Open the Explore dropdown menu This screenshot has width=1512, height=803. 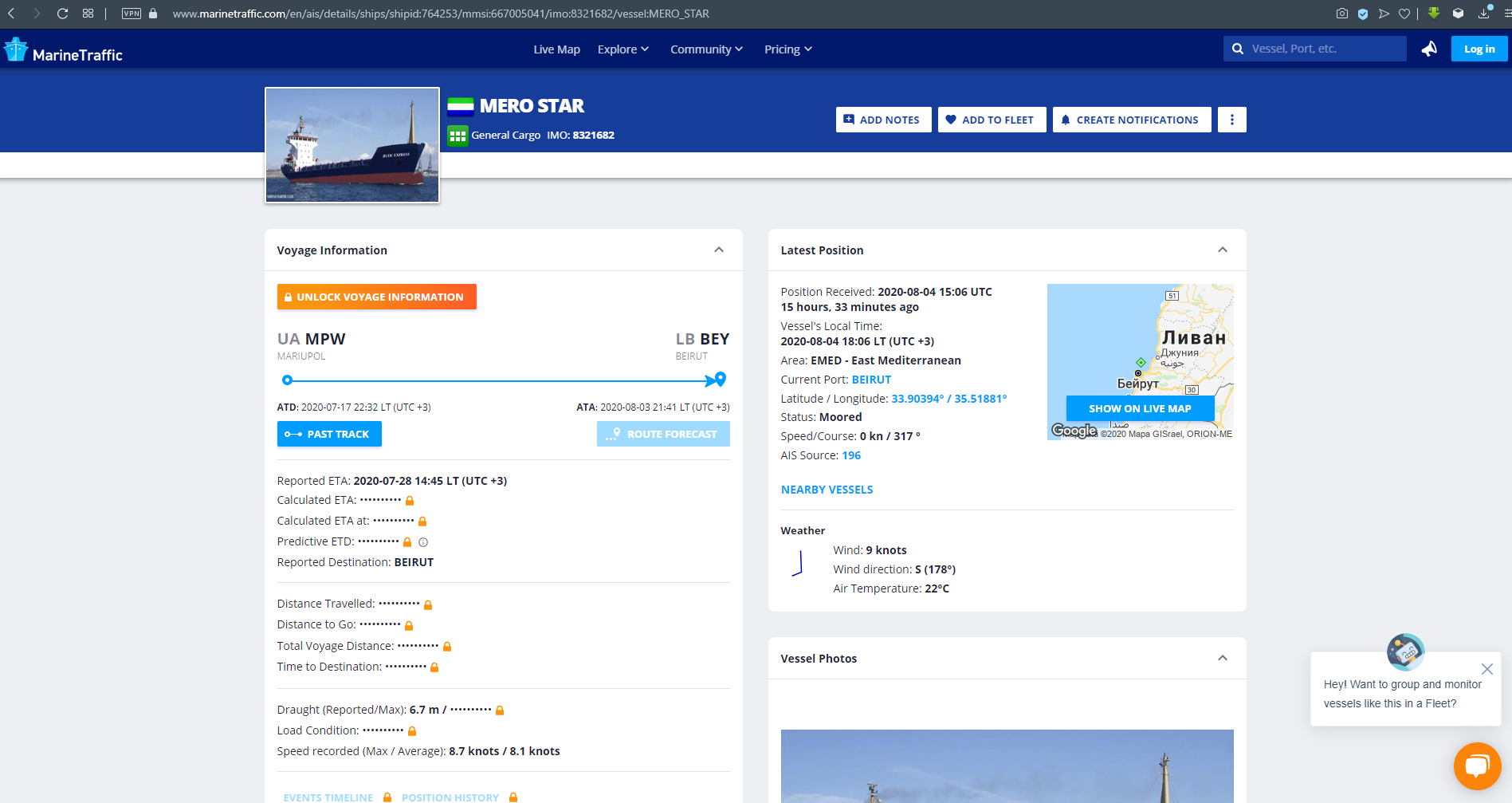tap(622, 49)
